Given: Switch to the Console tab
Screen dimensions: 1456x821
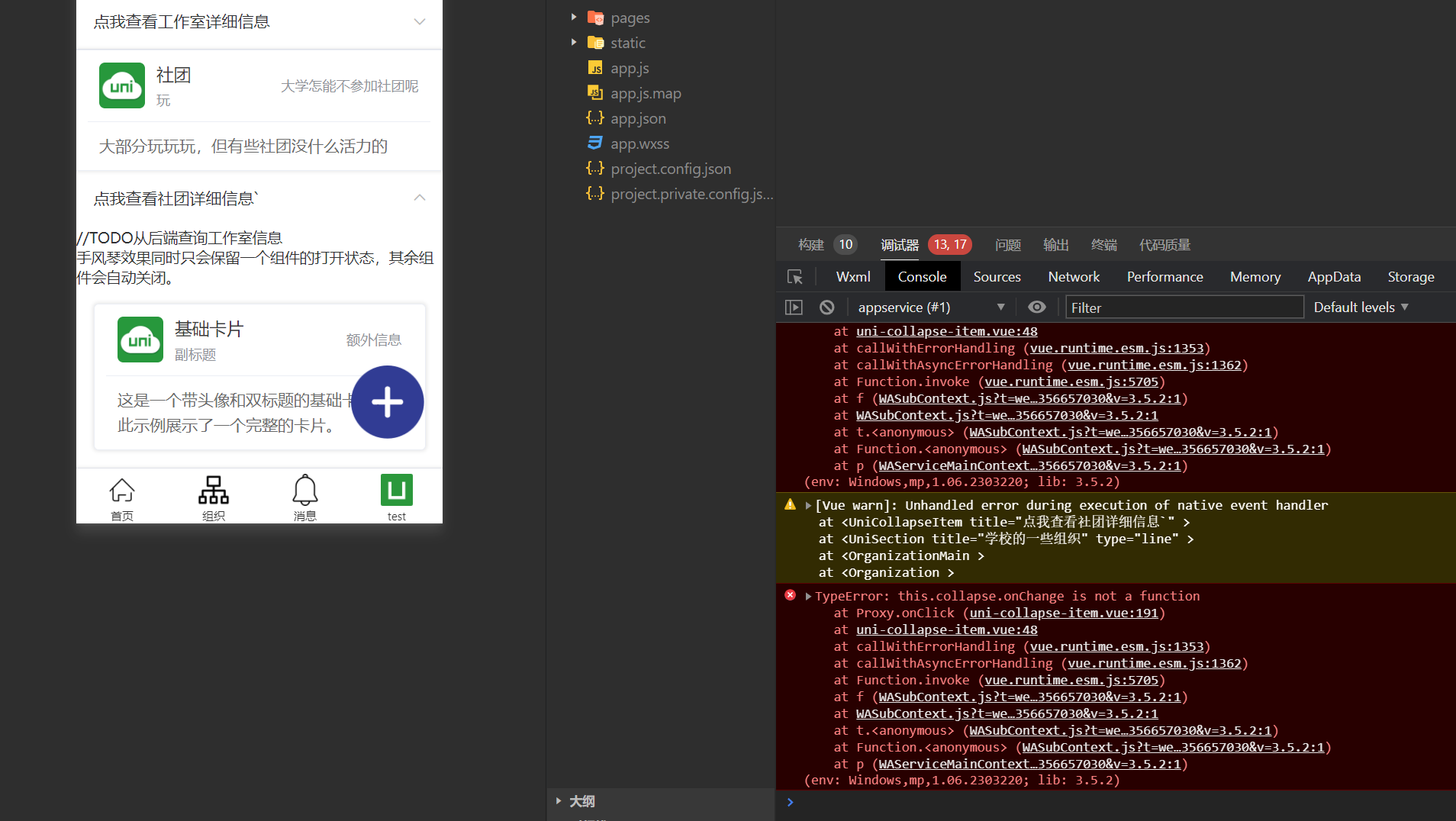Looking at the screenshot, I should [x=922, y=277].
